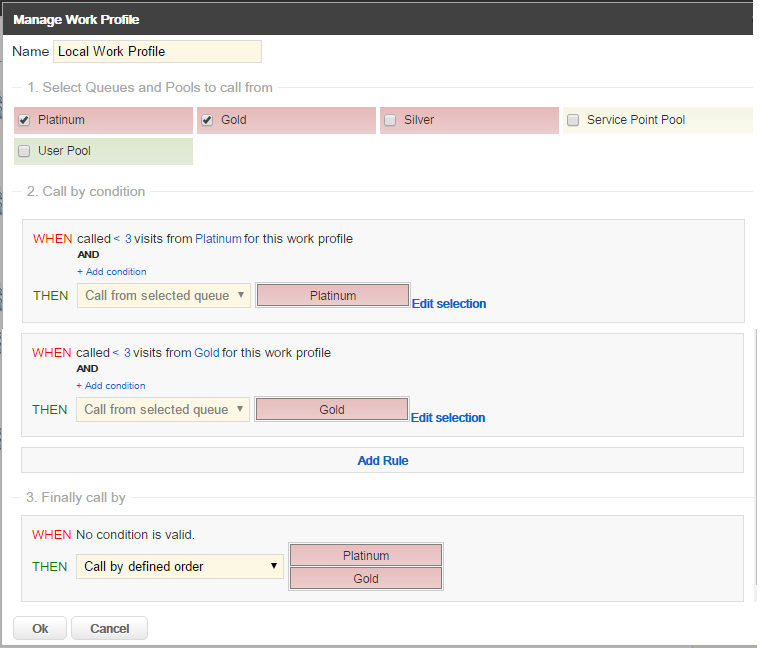Open first rule's Call from selected queue dropdown
The width and height of the screenshot is (760, 648).
(164, 296)
